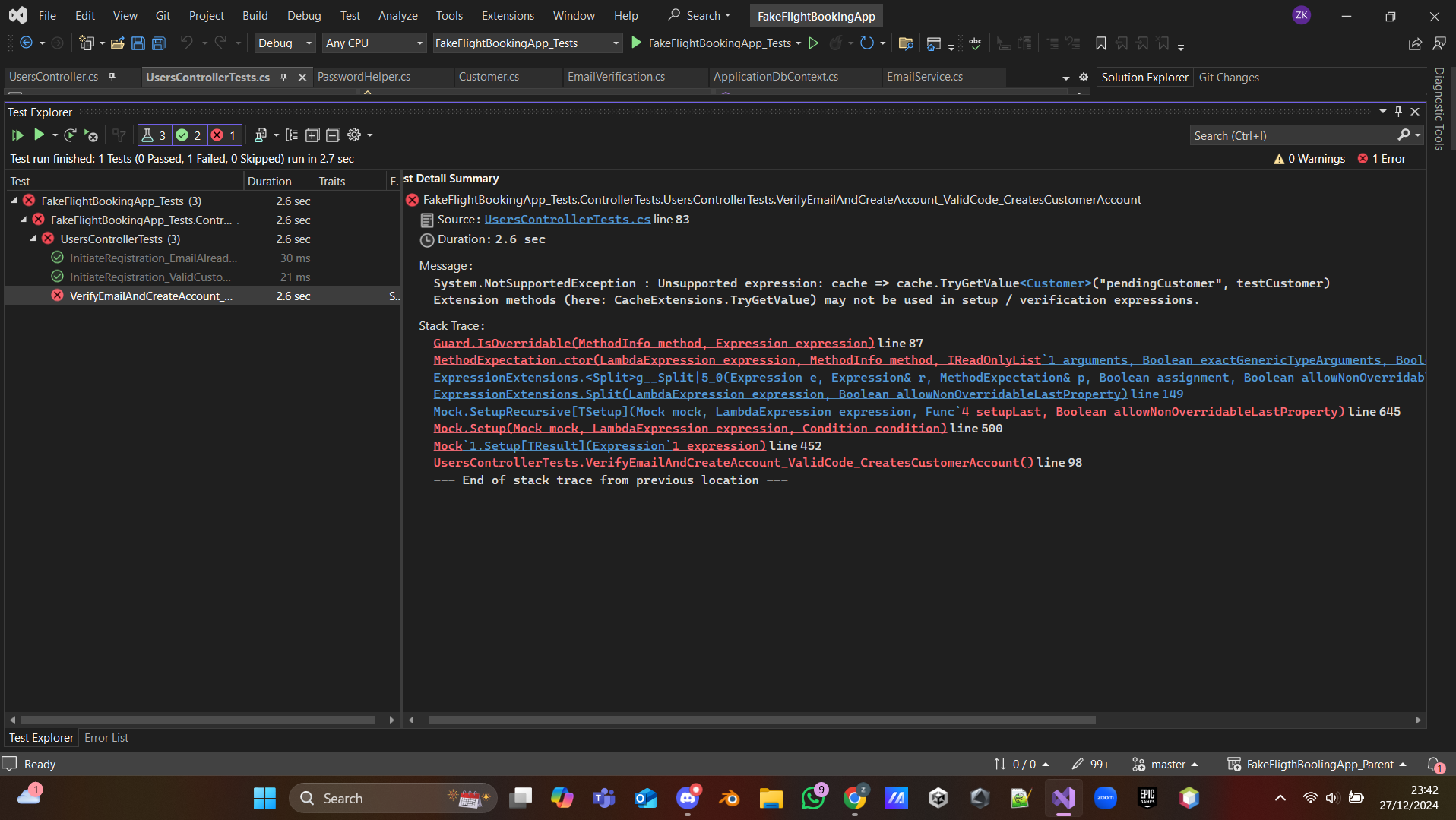Image resolution: width=1456 pixels, height=820 pixels.
Task: Open FakeFligthBoolingApp_Parent repository selector
Action: pyautogui.click(x=1318, y=765)
